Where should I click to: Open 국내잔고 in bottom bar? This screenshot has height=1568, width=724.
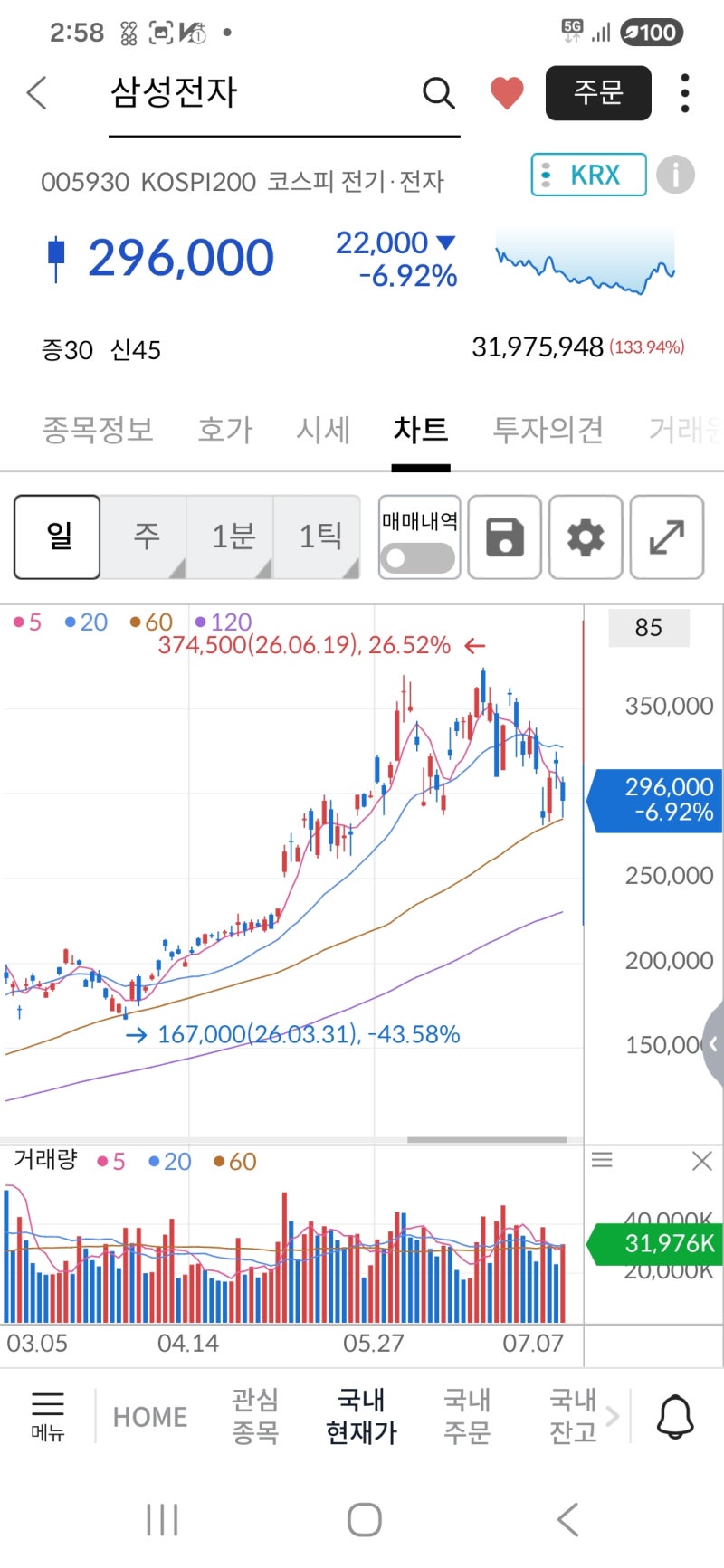tap(573, 1416)
